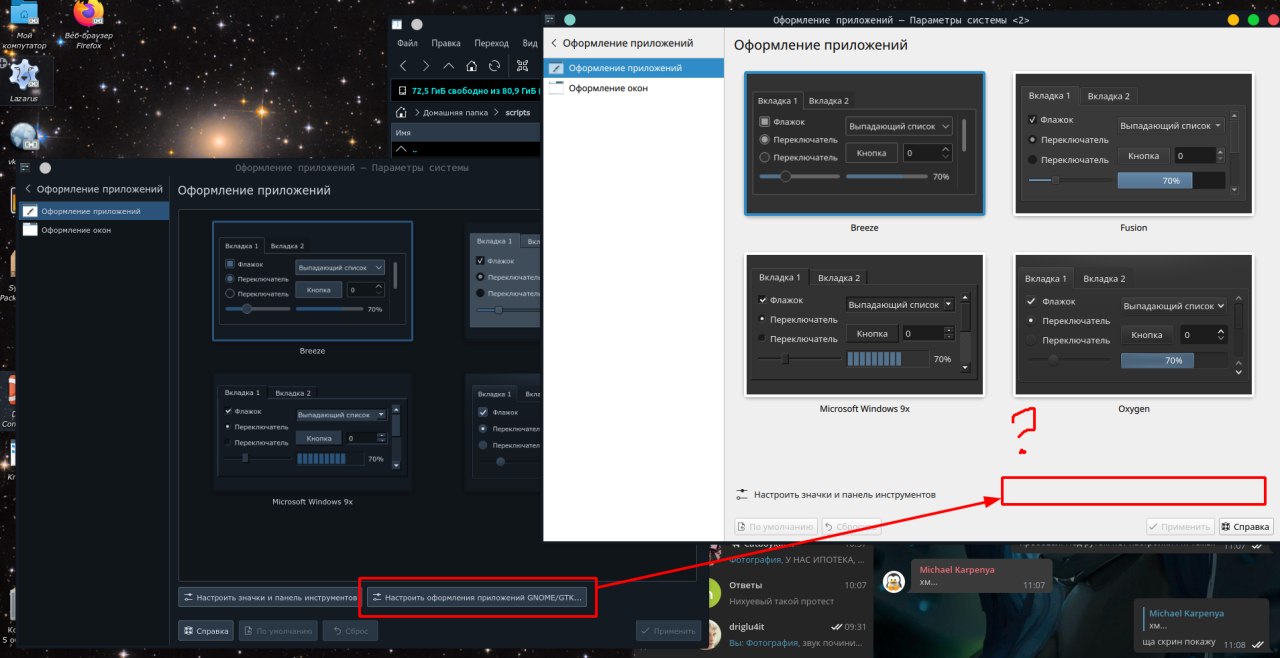Click 70% progress bar in light window Oxygen preview

coord(1172,360)
